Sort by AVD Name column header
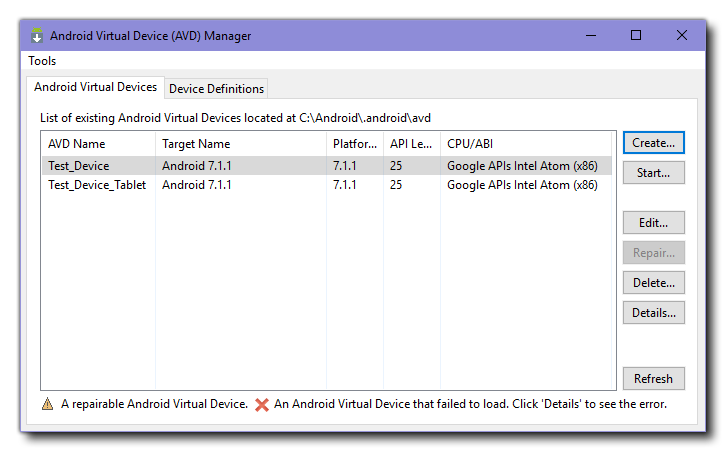 coord(99,144)
